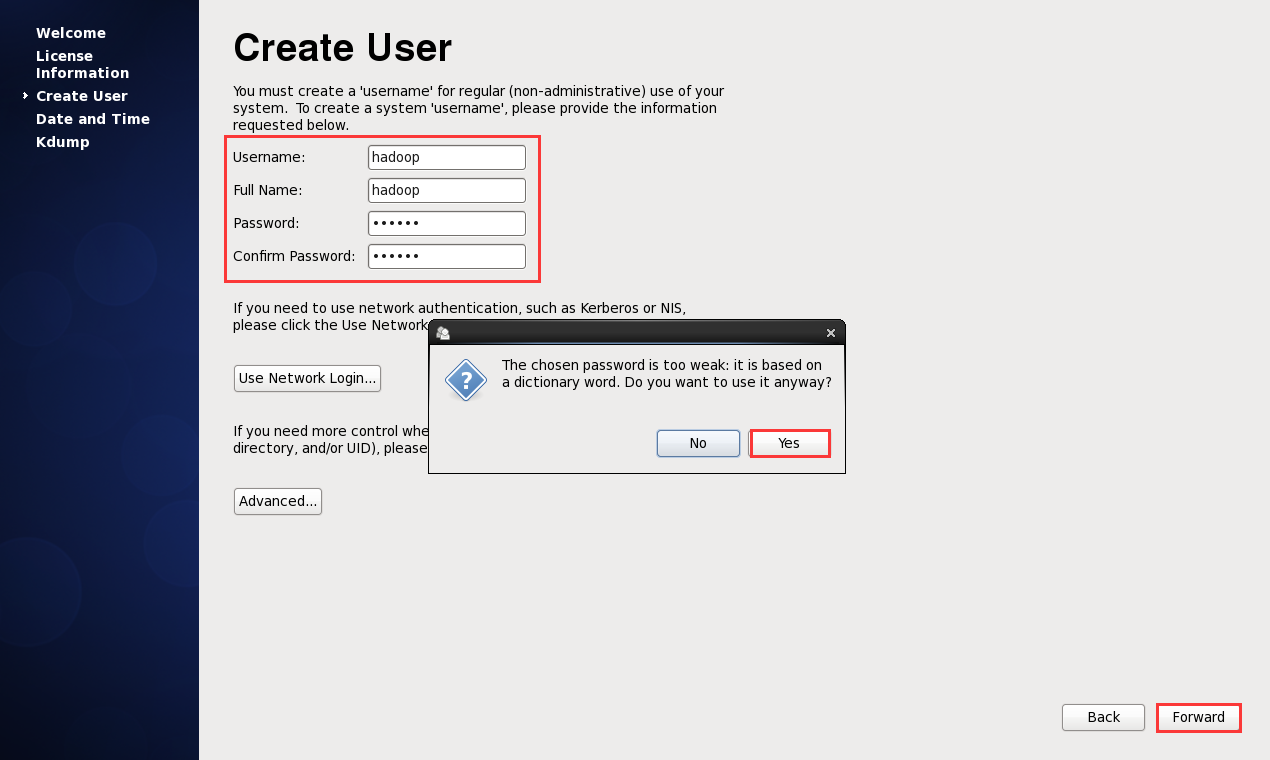
Task: Focus the Confirm Password field
Action: pyautogui.click(x=447, y=256)
